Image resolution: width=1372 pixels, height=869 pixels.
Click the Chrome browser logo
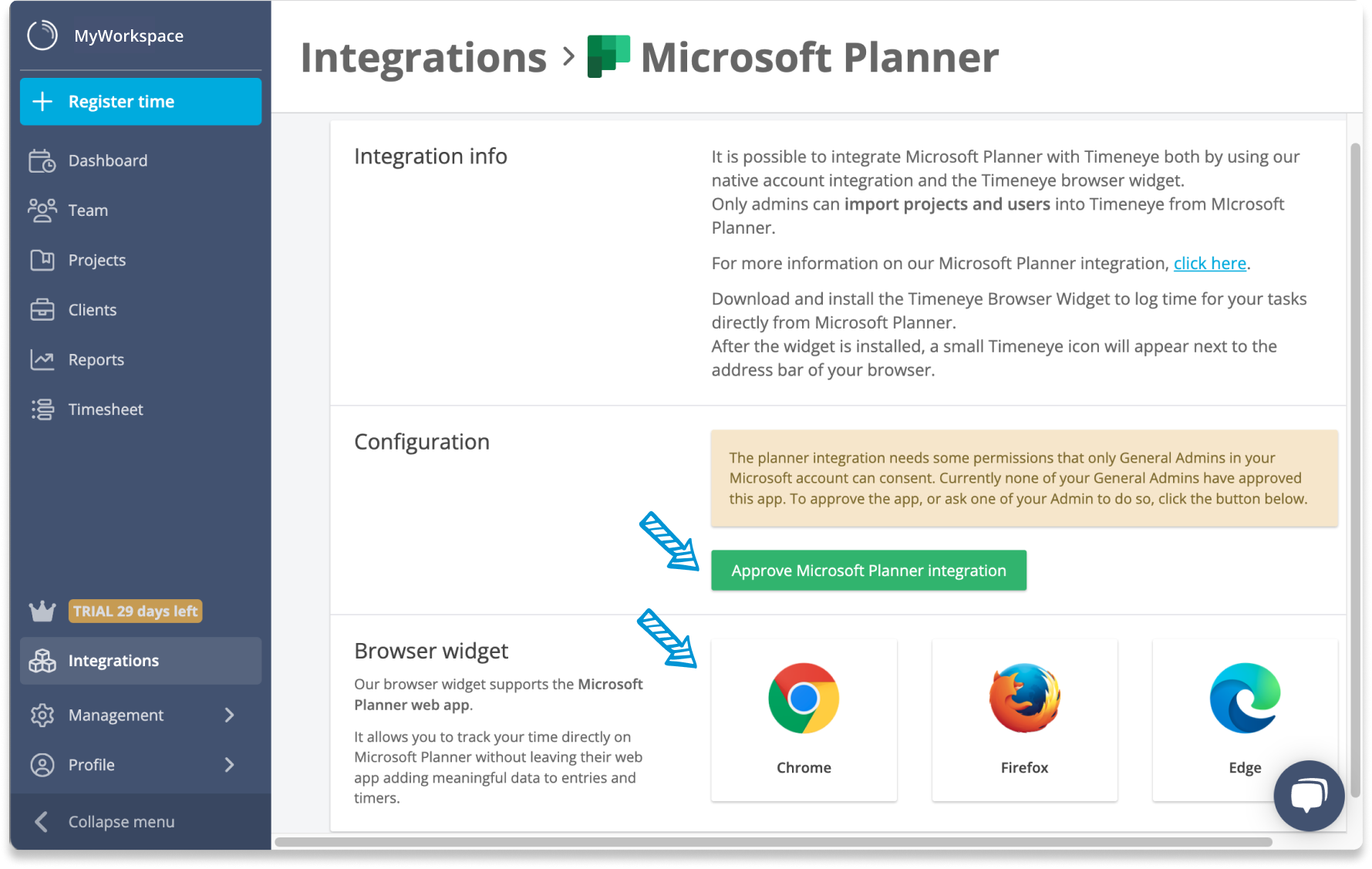[804, 698]
